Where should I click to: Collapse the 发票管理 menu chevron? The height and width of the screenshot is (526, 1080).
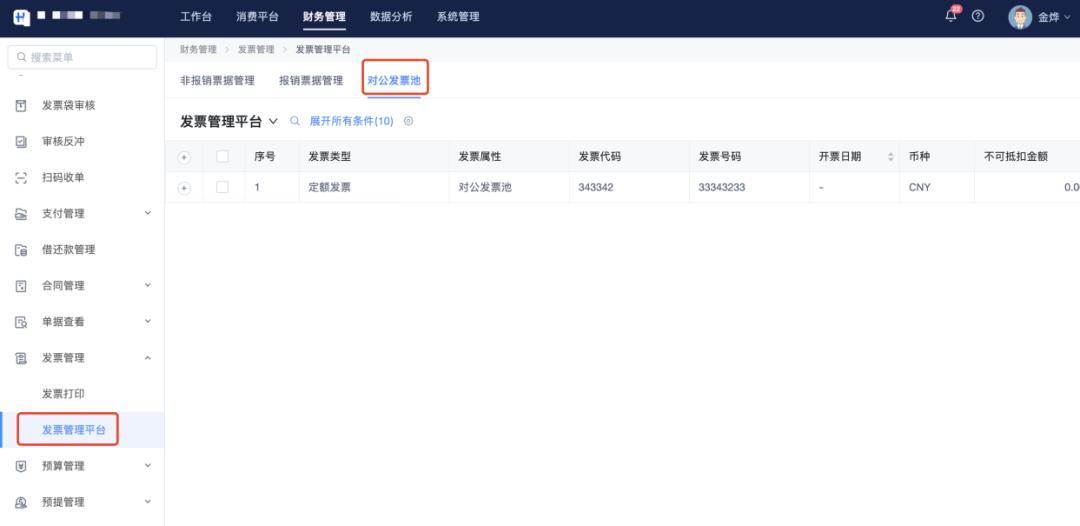click(x=147, y=357)
